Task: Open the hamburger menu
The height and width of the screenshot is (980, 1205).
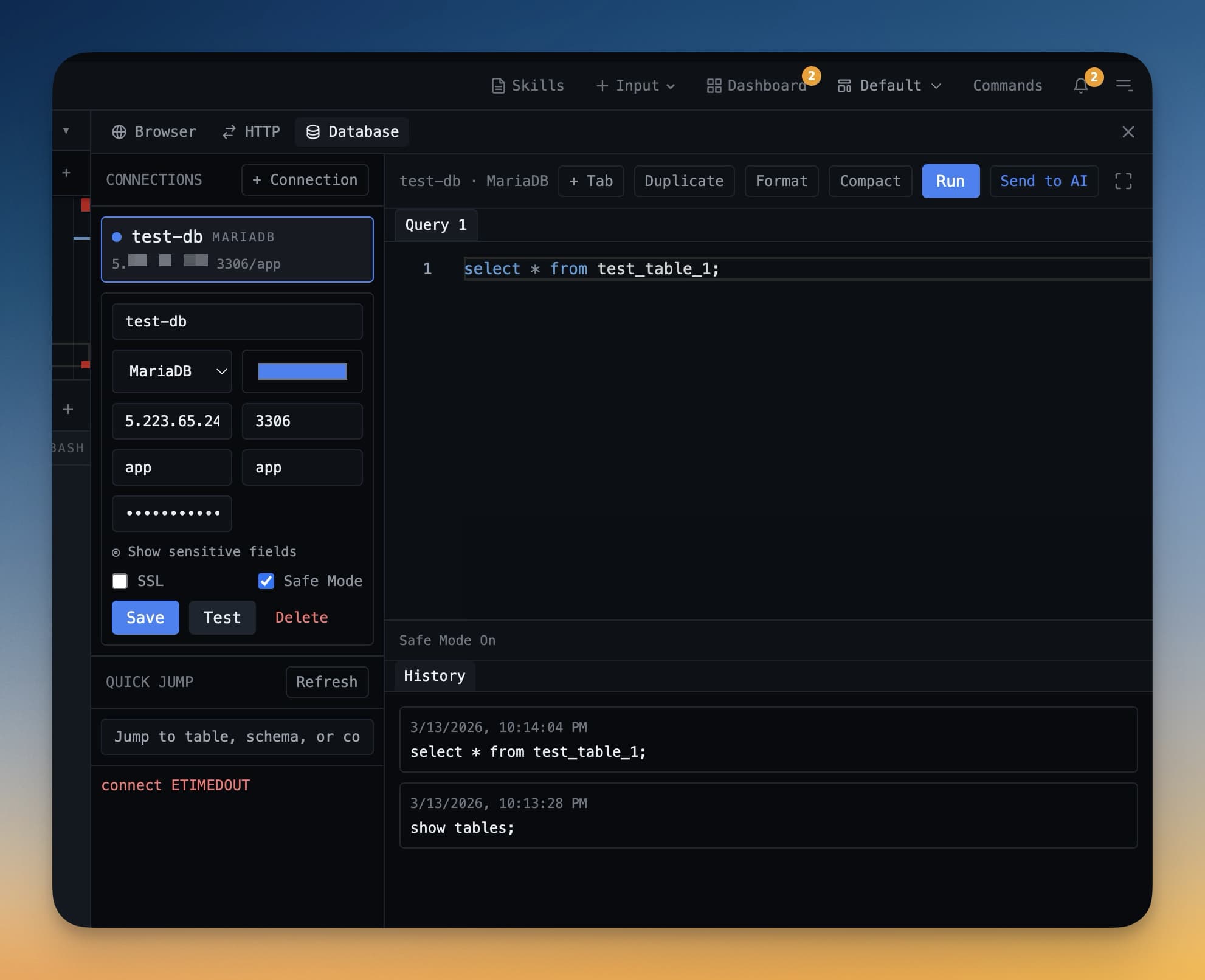Action: pos(1125,85)
